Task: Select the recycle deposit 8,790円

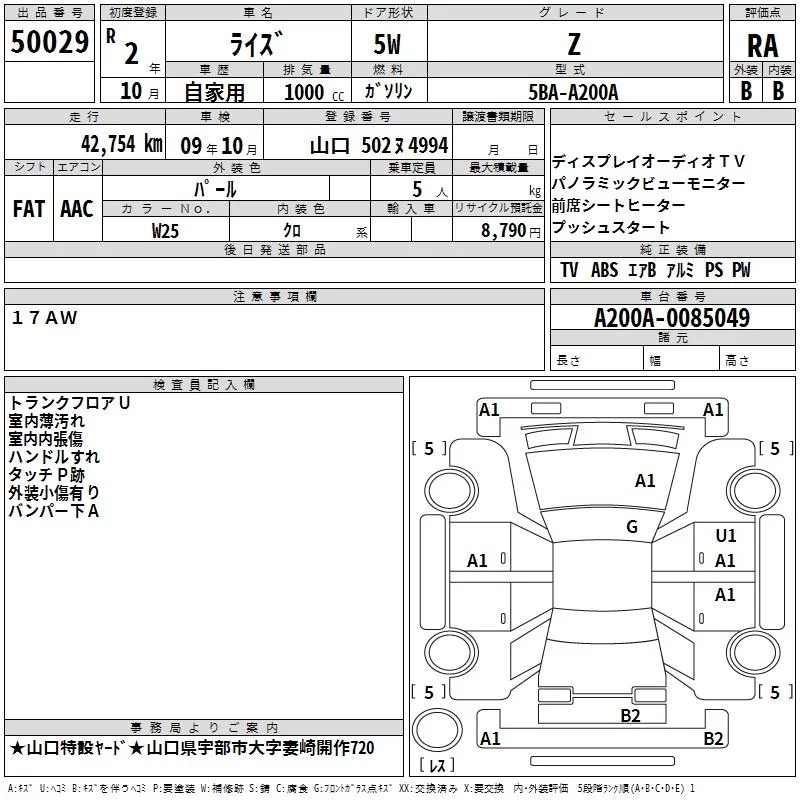Action: (x=511, y=231)
